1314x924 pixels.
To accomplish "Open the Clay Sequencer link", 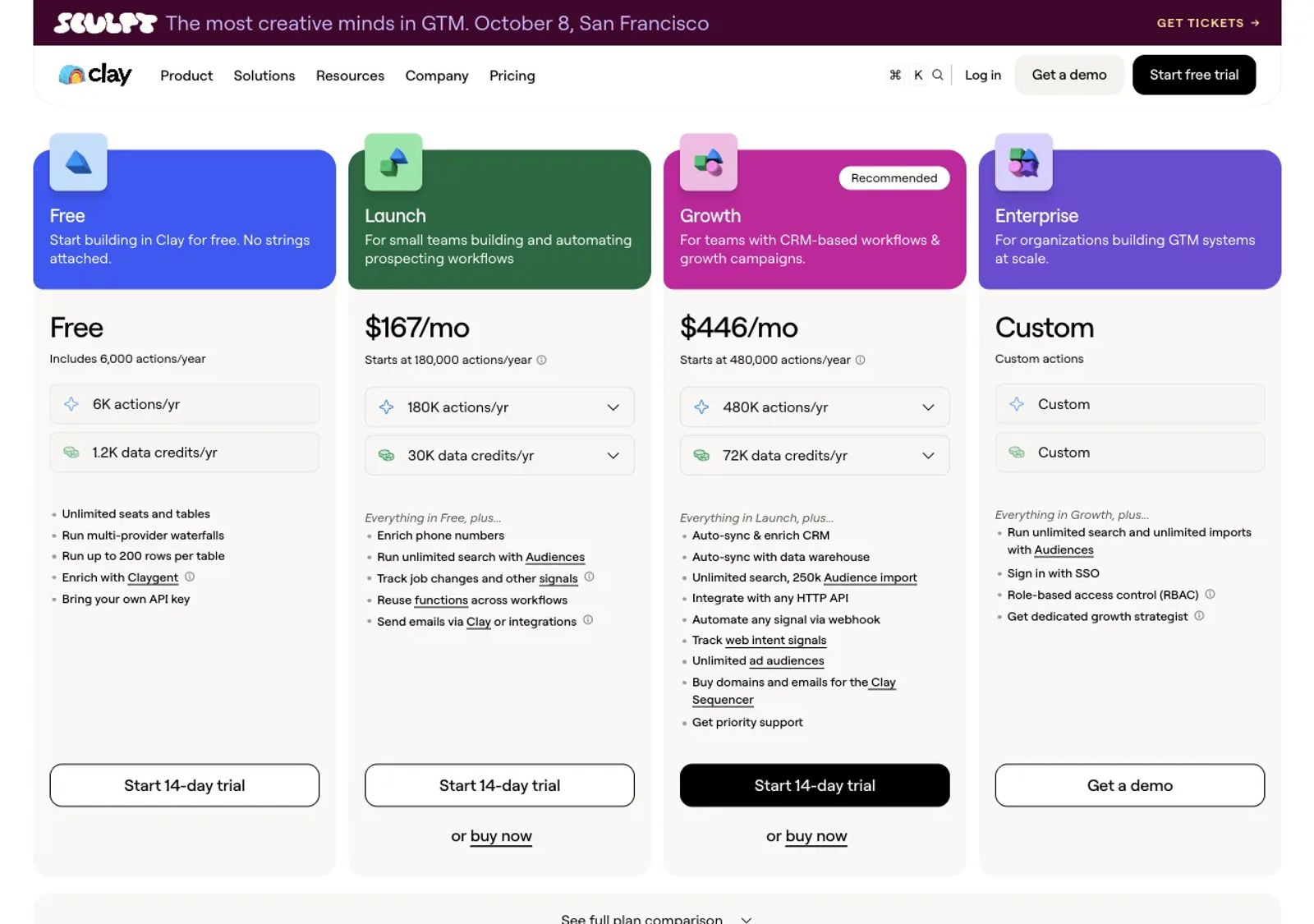I will pyautogui.click(x=723, y=700).
